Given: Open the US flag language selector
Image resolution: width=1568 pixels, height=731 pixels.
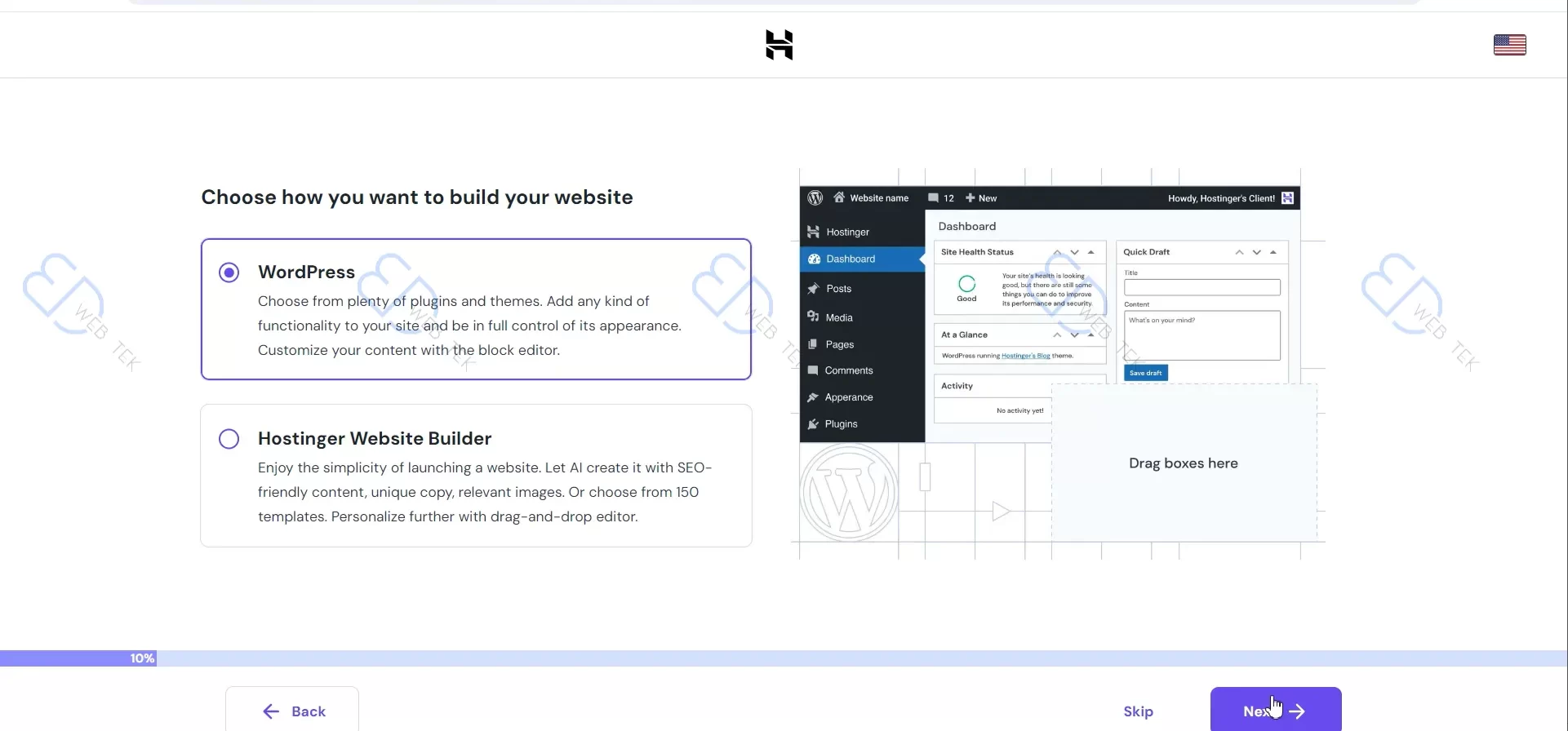Looking at the screenshot, I should tap(1509, 45).
